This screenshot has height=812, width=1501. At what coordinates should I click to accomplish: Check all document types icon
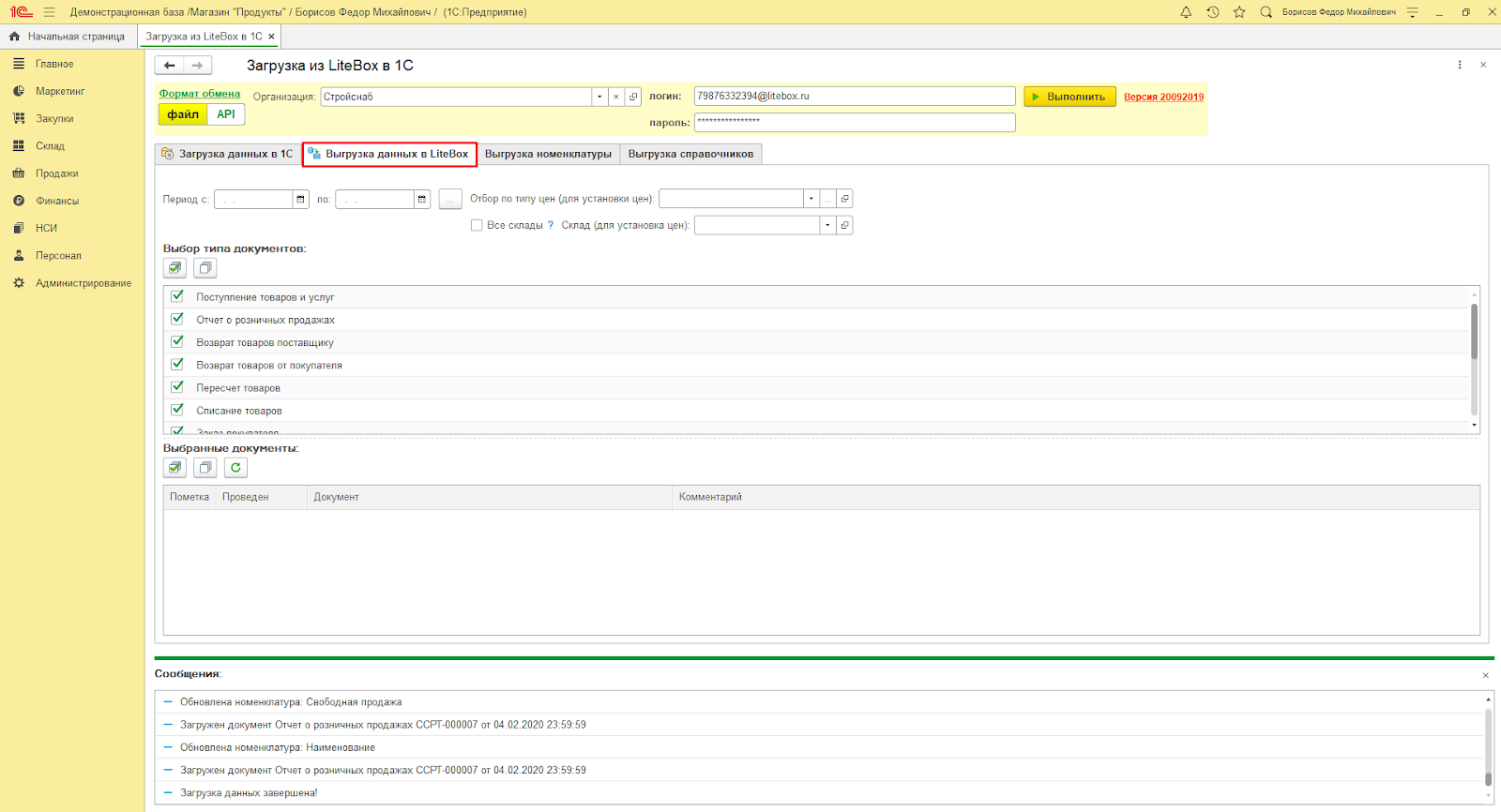174,268
